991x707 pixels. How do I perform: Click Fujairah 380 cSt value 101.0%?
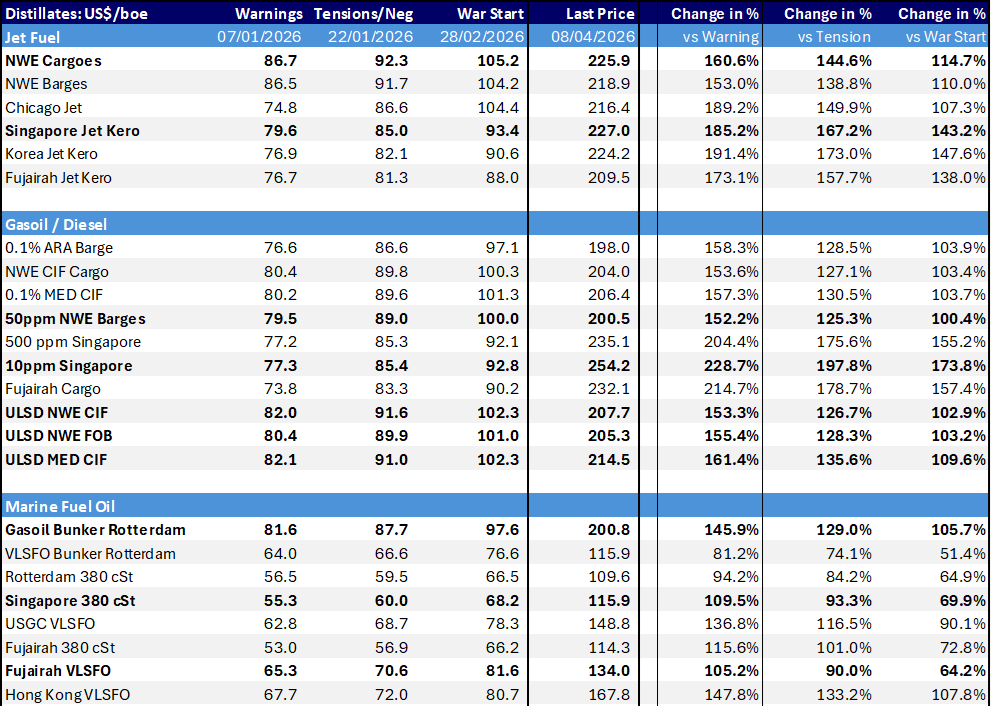pos(845,648)
